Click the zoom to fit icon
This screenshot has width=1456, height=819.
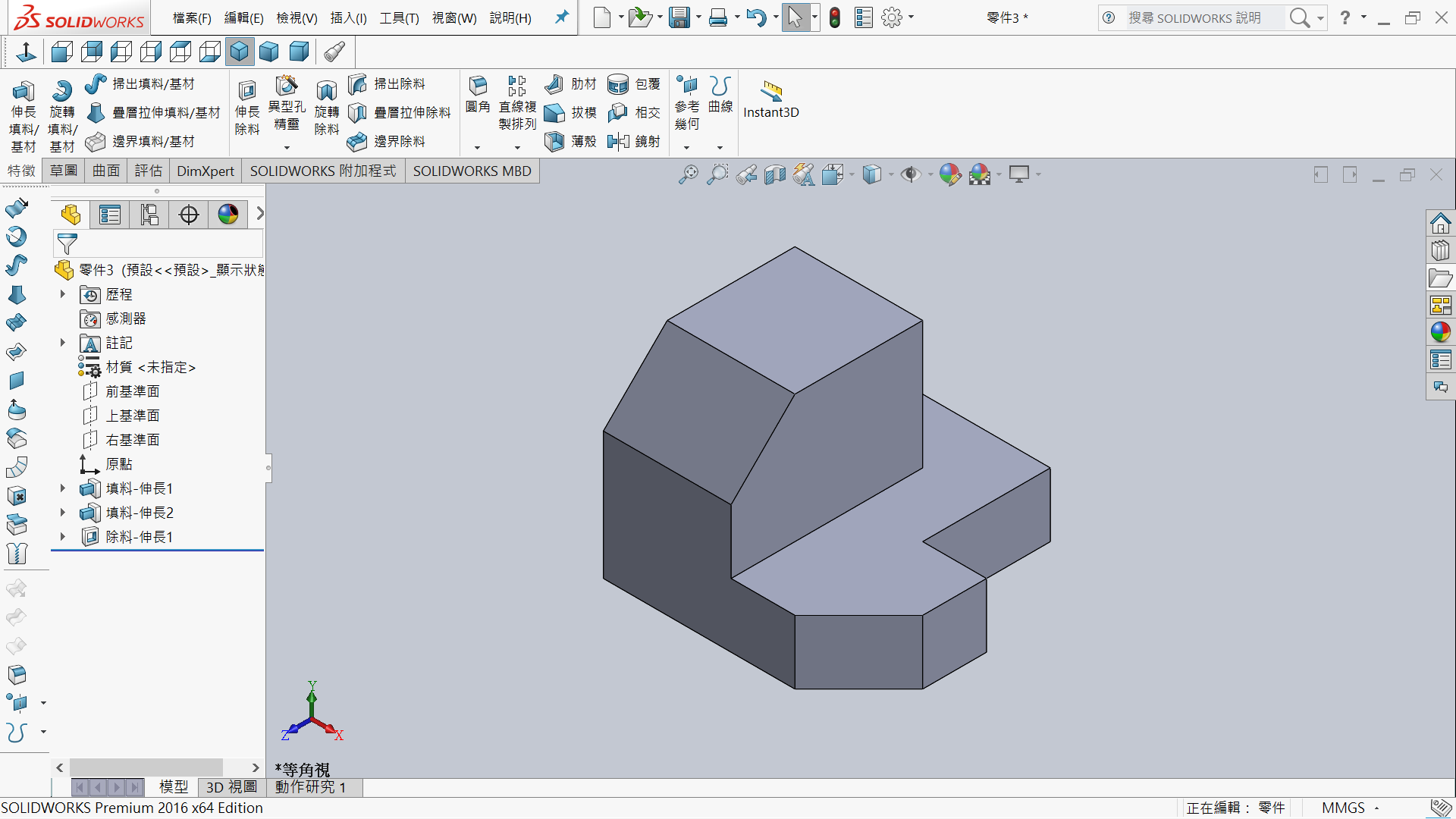(688, 175)
